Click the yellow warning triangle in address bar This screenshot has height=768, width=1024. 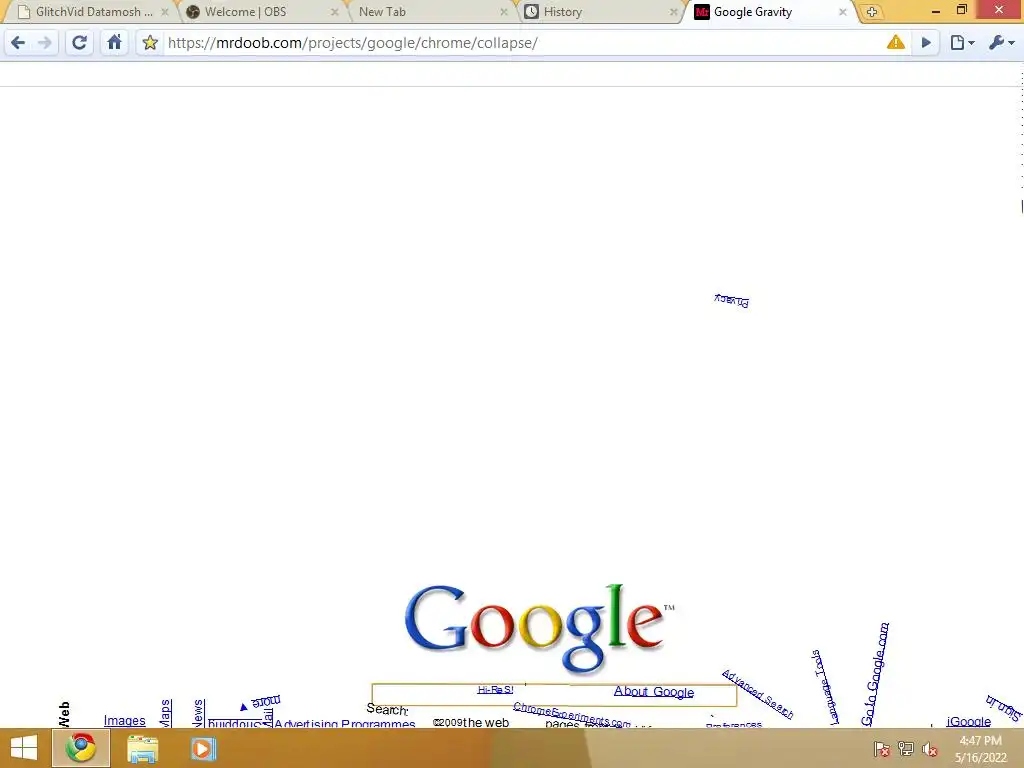pos(895,42)
